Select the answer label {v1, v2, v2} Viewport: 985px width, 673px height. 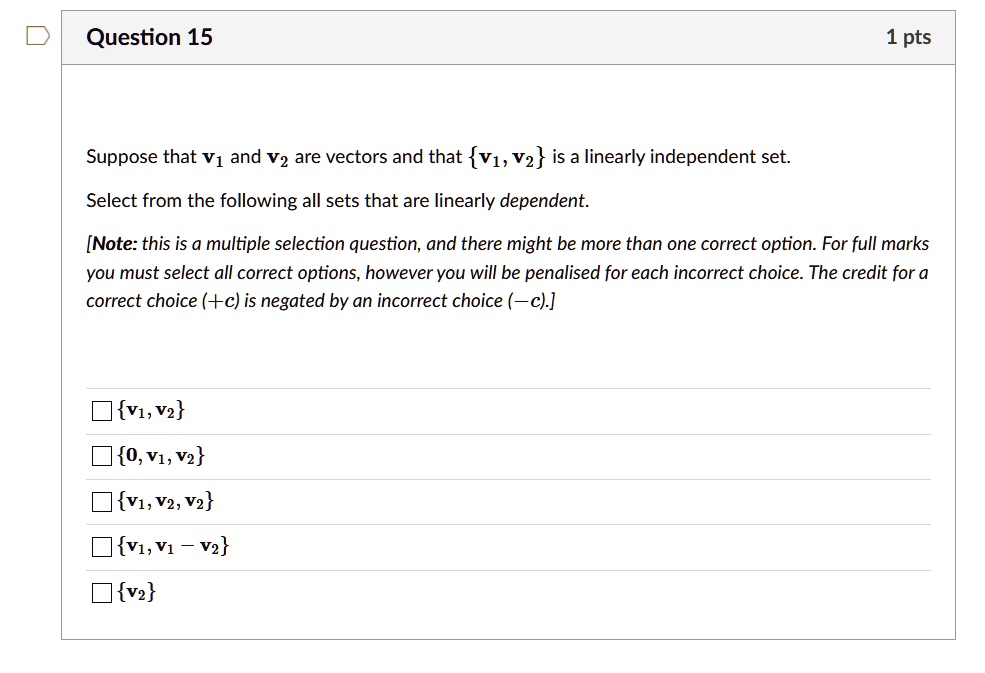tap(165, 501)
